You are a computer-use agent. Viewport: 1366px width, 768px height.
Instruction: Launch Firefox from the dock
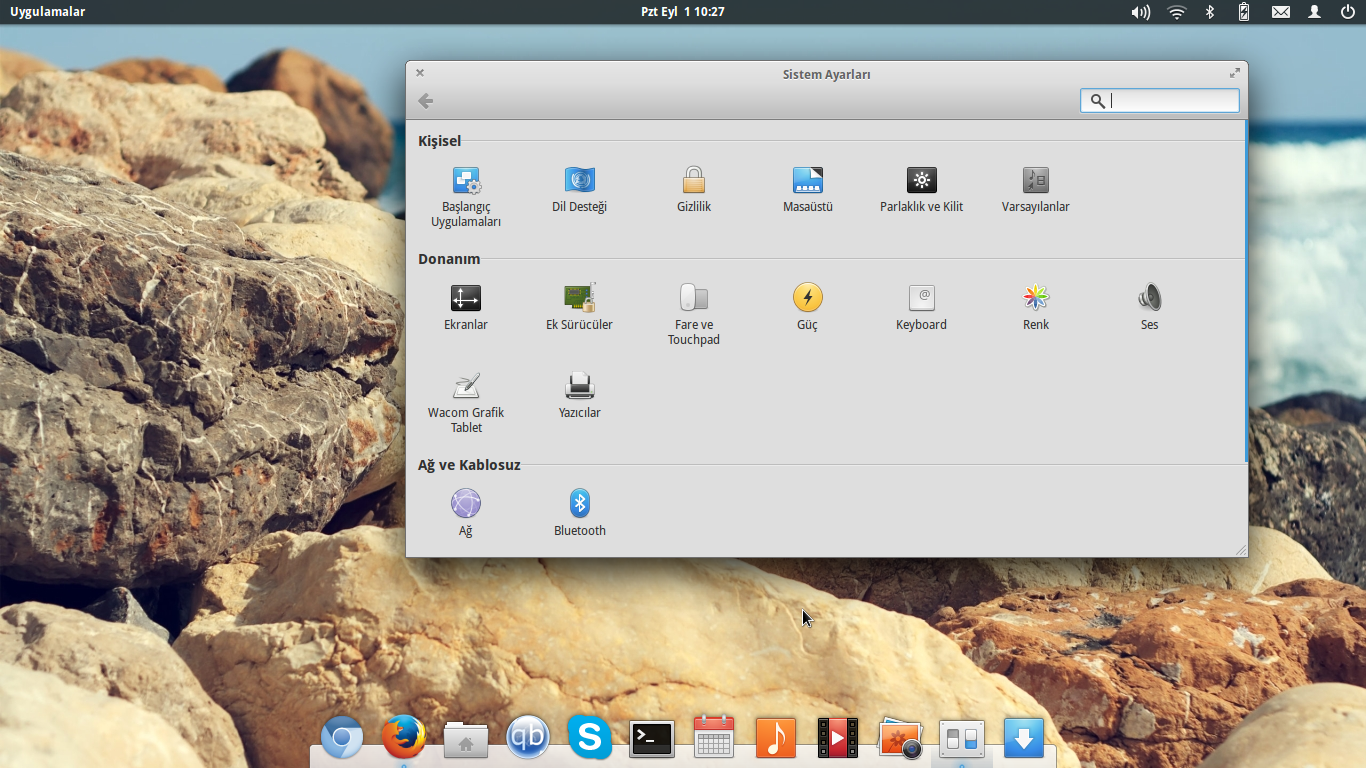pyautogui.click(x=404, y=738)
